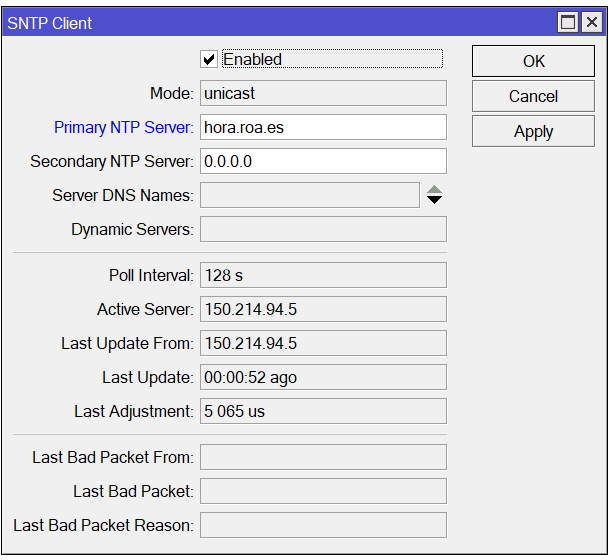Click the Dynamic Servers field
Image resolution: width=614 pixels, height=560 pixels.
323,229
